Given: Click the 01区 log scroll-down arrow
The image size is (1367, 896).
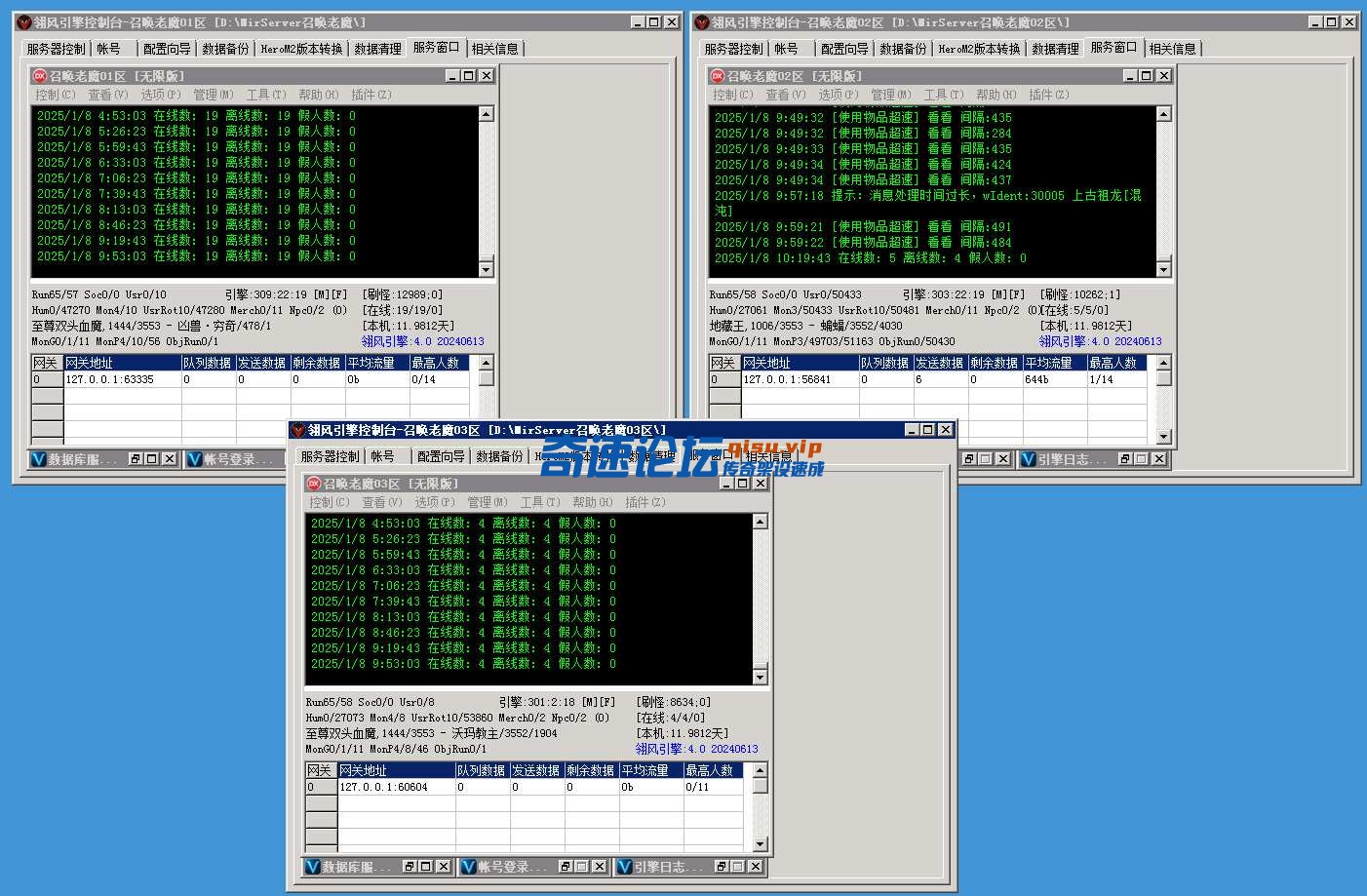Looking at the screenshot, I should click(486, 269).
